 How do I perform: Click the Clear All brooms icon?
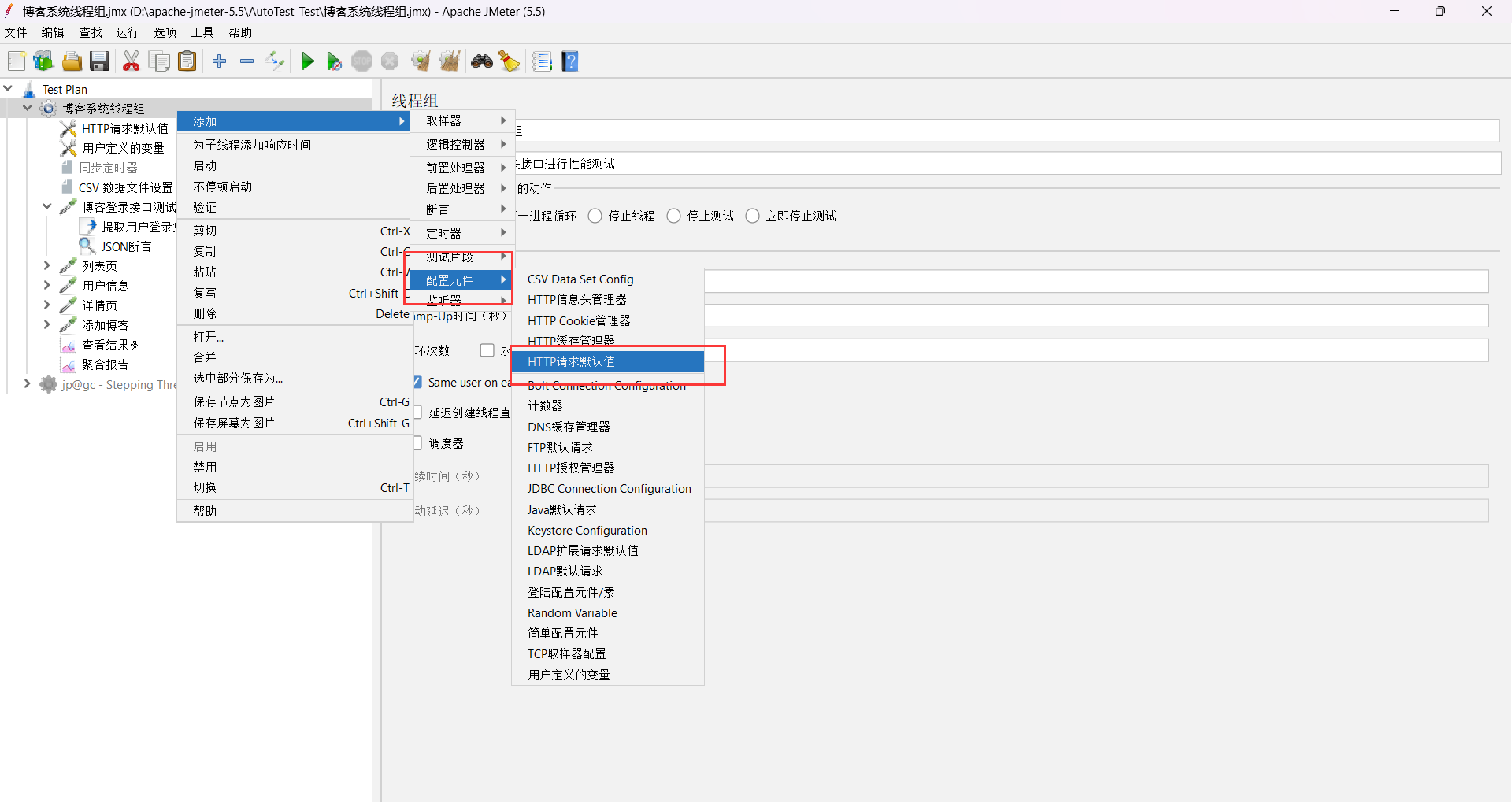pos(450,61)
